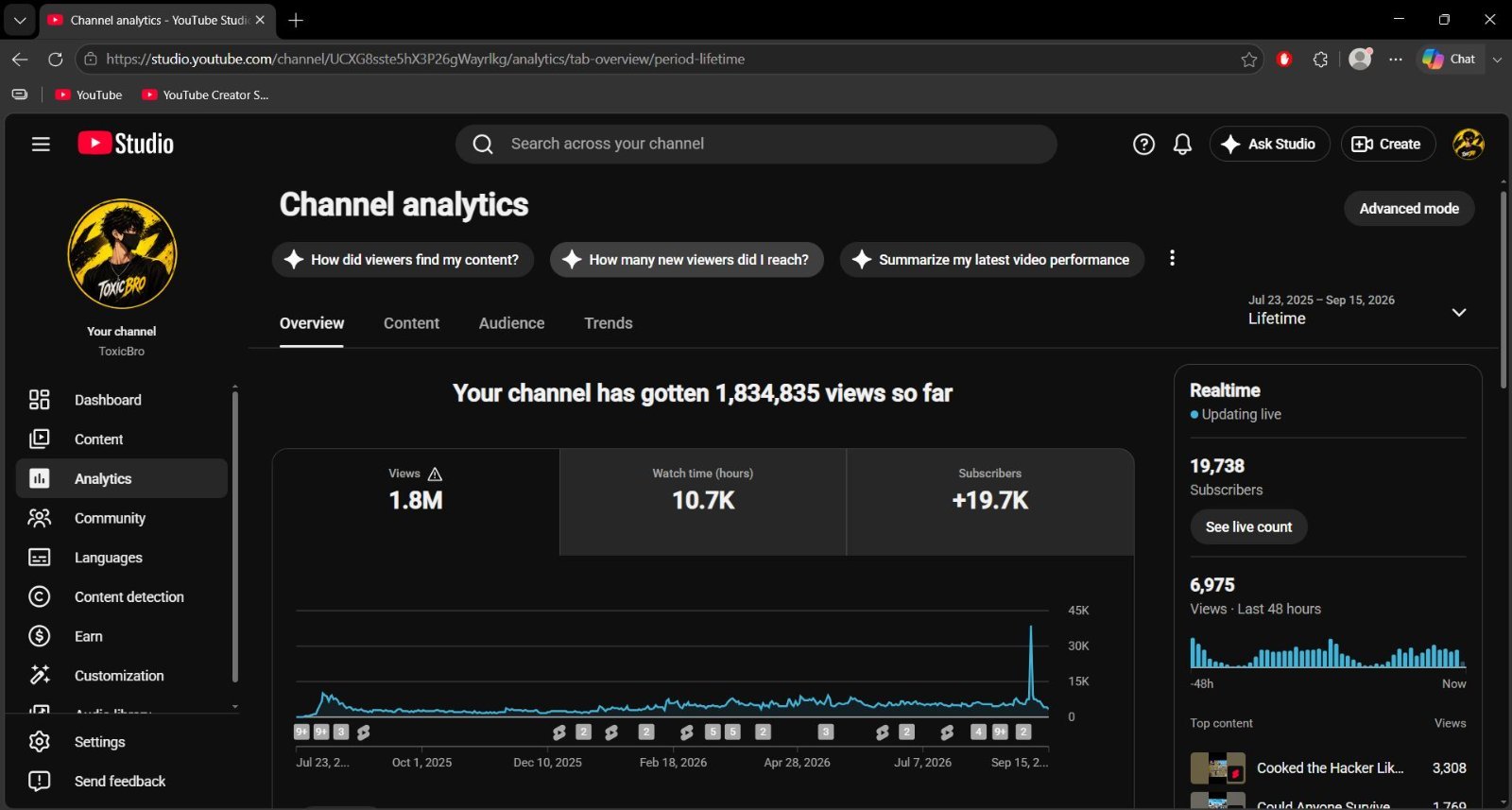Open the three-dot more options beside suggestions
Screen dimensions: 1512x810
pos(1172,258)
